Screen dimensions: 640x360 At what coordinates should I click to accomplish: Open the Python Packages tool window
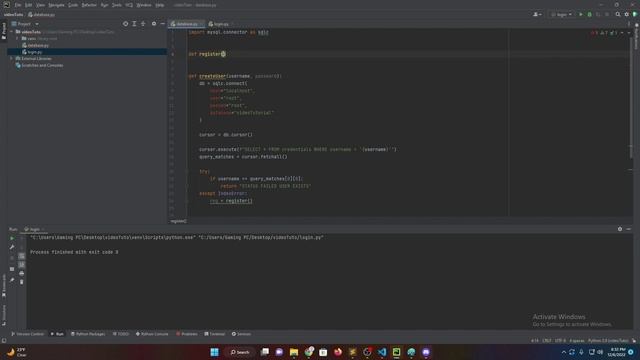[x=88, y=334]
